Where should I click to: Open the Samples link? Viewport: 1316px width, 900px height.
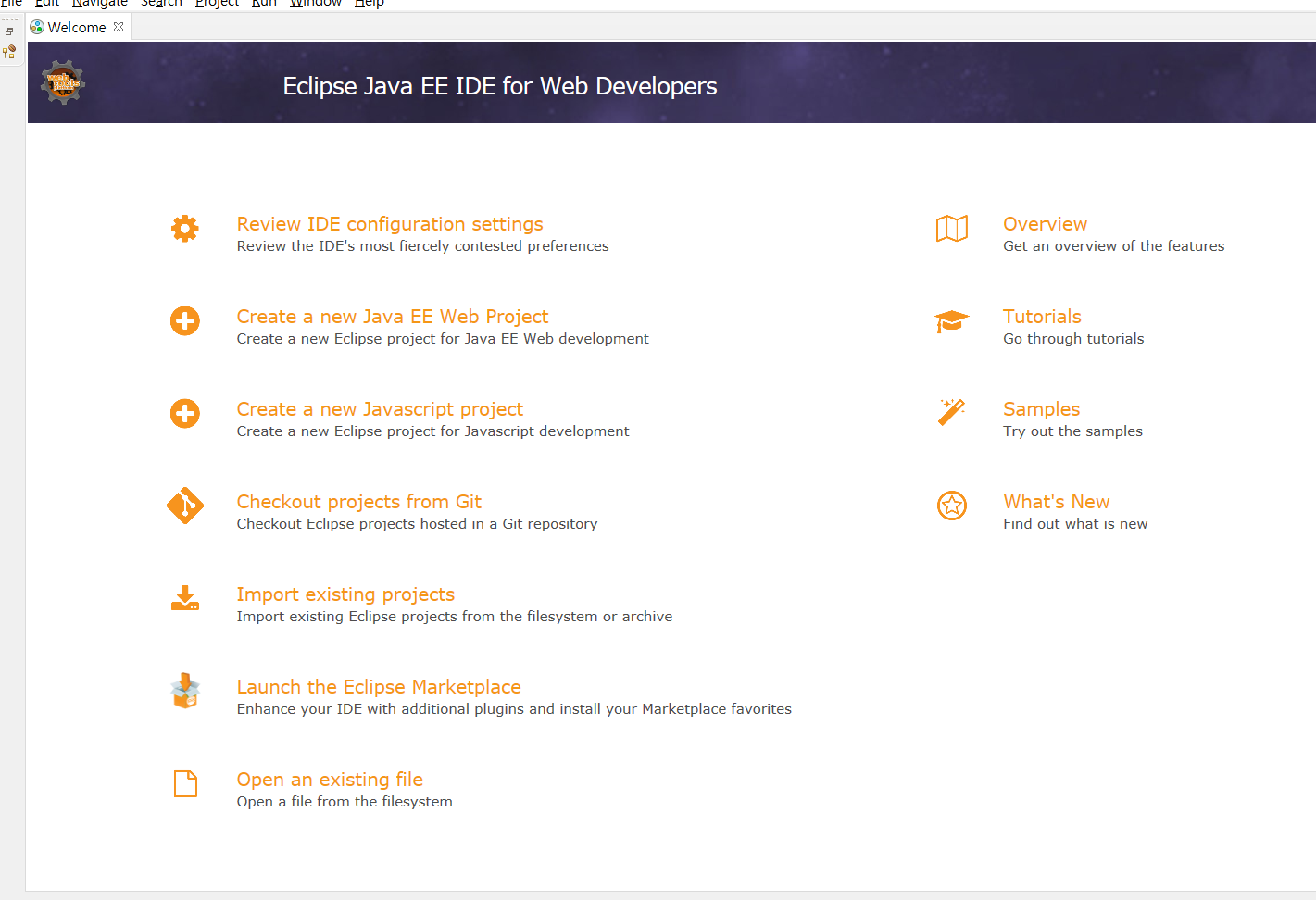point(1042,409)
